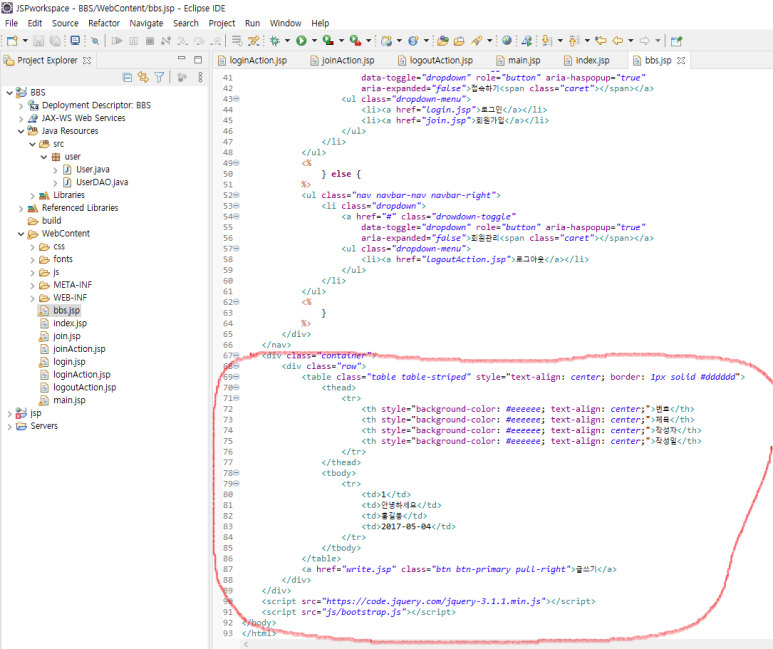Open the File menu
773x649 pixels.
click(11, 23)
